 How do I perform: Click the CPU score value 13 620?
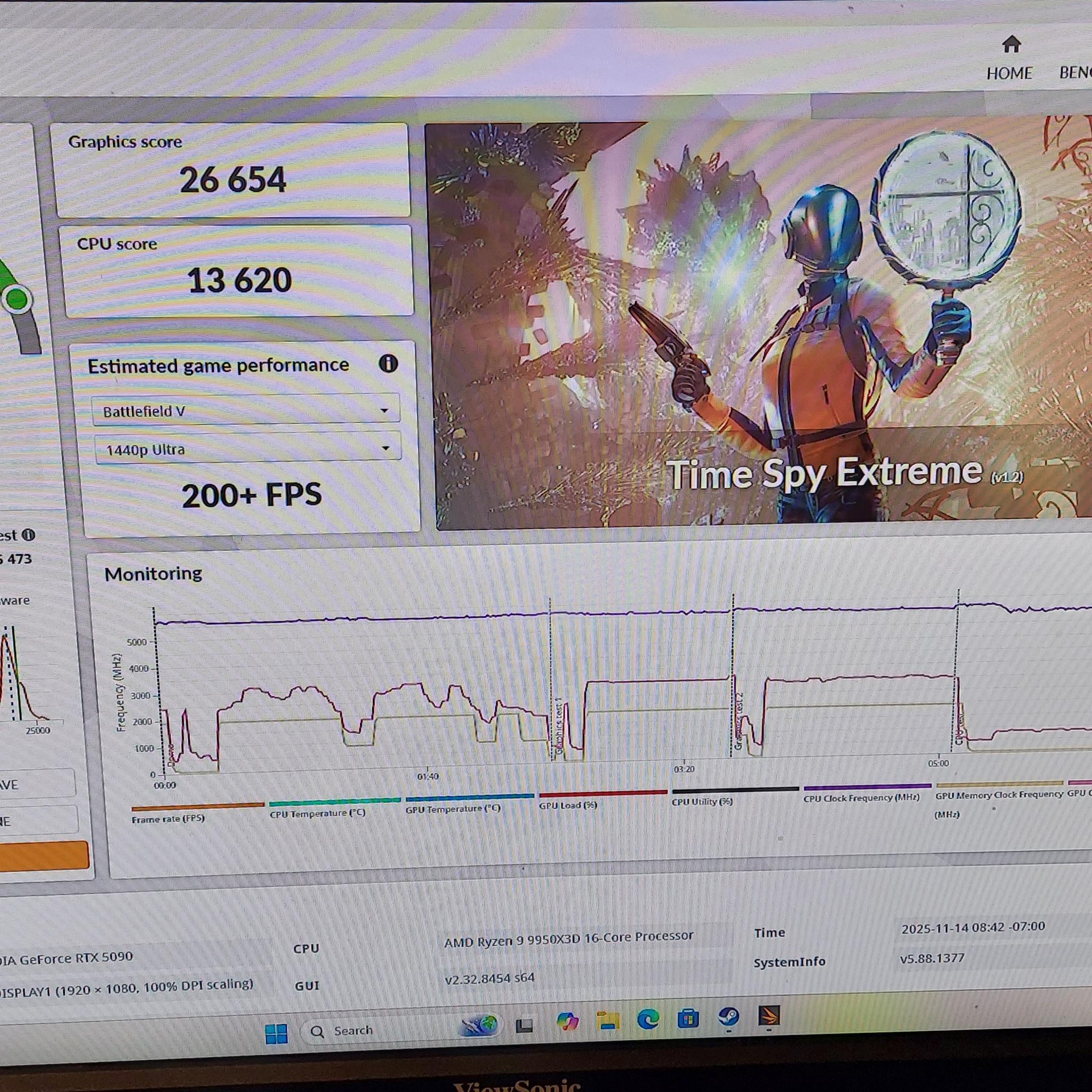239,280
